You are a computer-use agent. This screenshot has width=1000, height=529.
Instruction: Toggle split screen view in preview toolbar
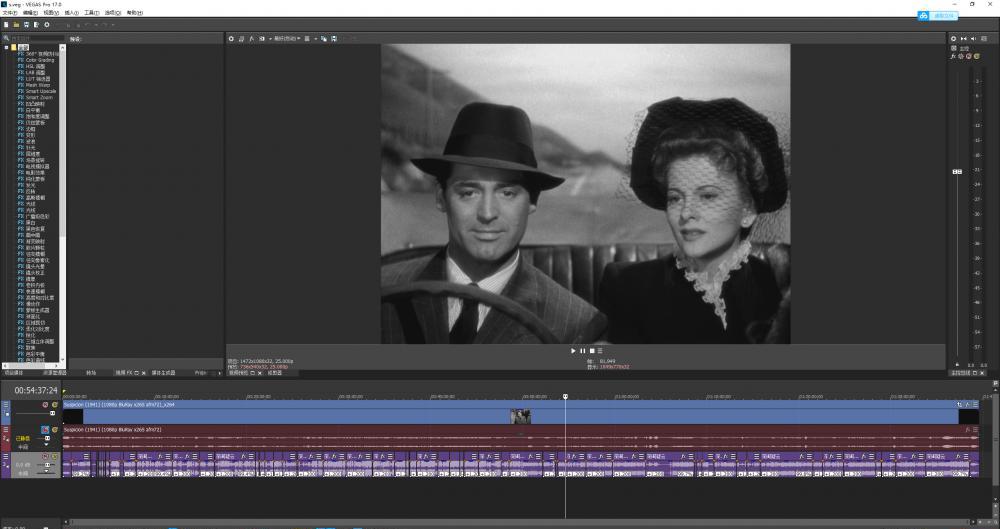[261, 39]
